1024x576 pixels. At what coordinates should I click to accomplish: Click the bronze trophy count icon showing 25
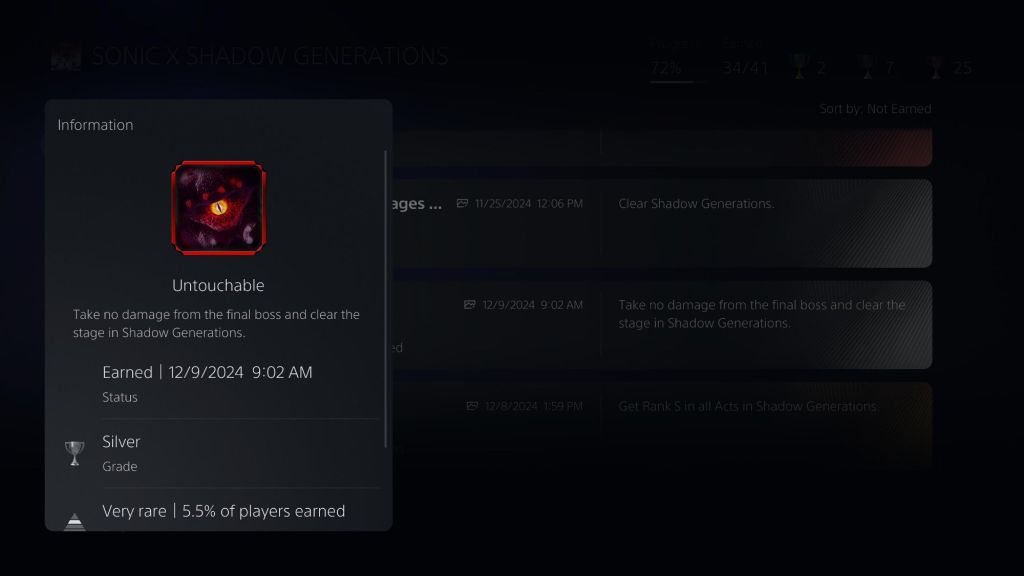(936, 67)
